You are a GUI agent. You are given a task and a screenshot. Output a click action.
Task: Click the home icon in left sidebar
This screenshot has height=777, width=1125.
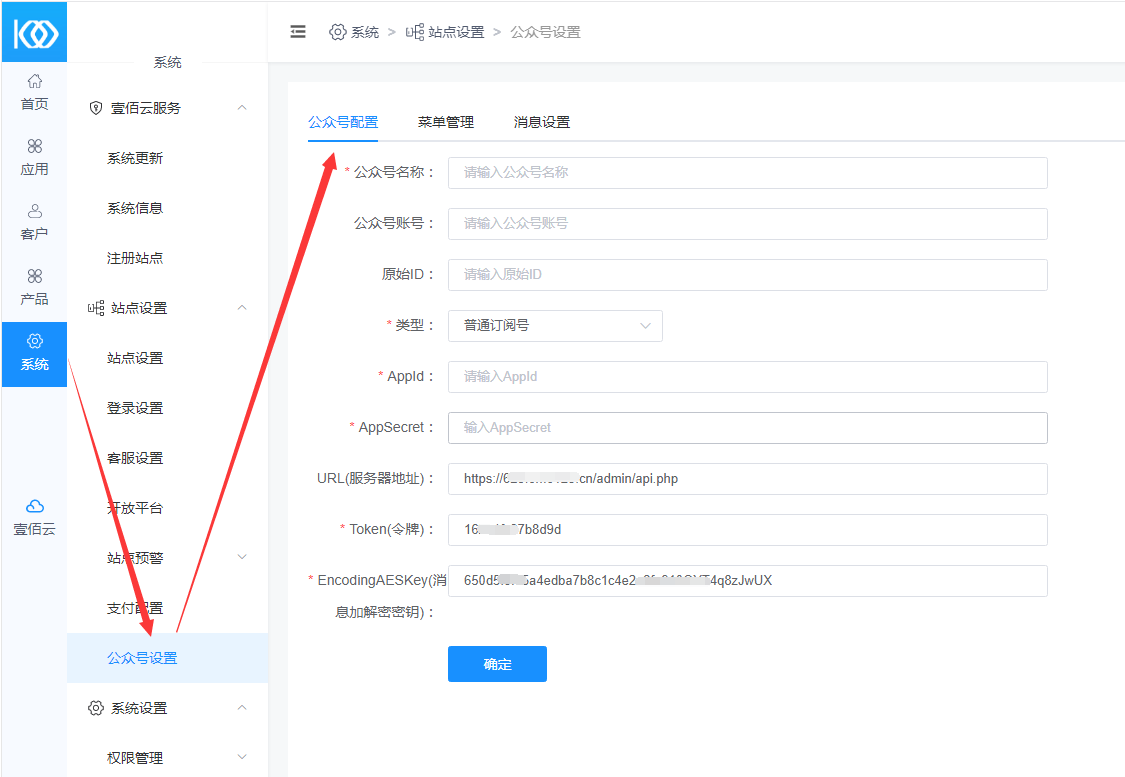pyautogui.click(x=34, y=81)
